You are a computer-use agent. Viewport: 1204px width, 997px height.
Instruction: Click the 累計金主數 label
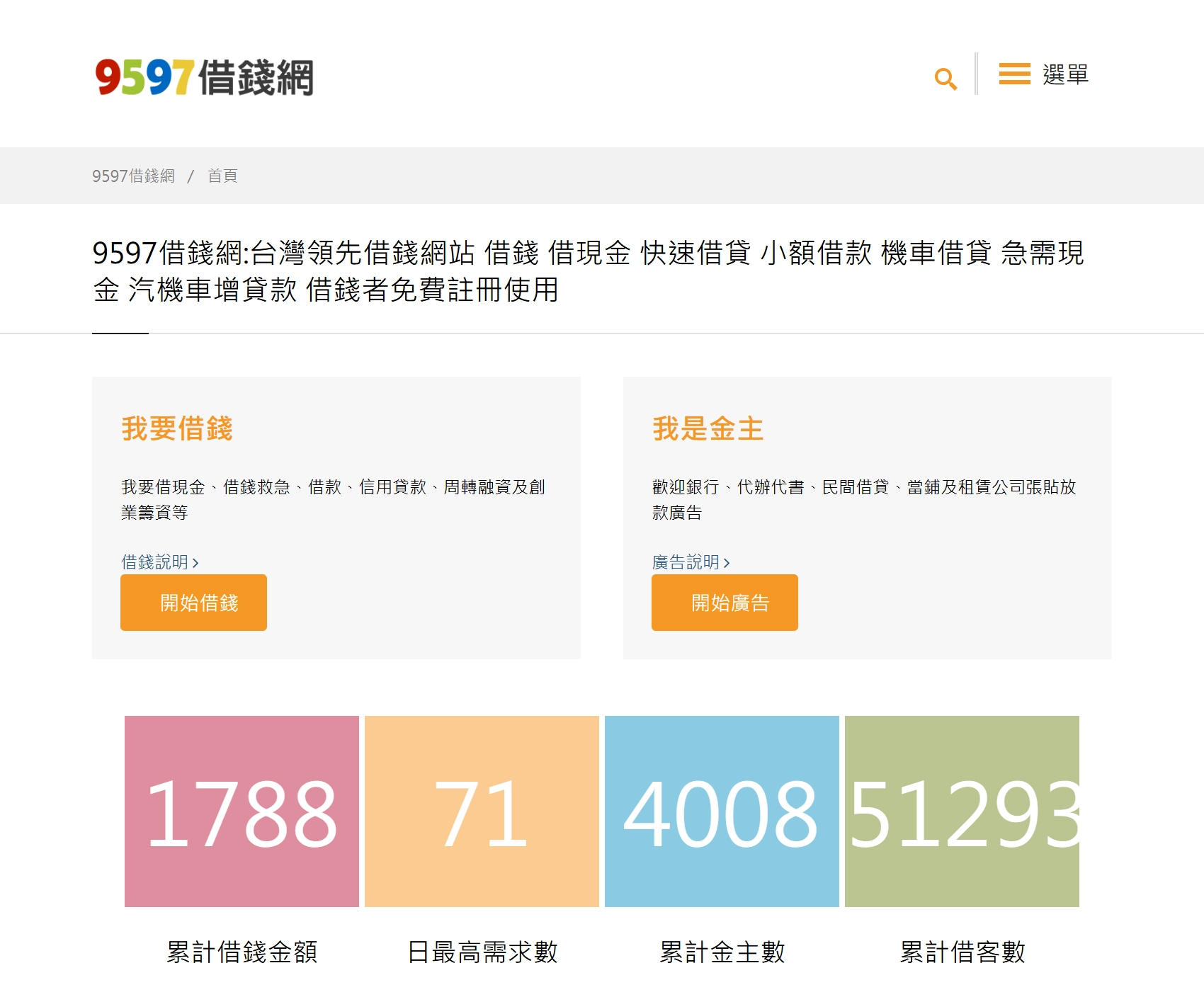point(722,952)
